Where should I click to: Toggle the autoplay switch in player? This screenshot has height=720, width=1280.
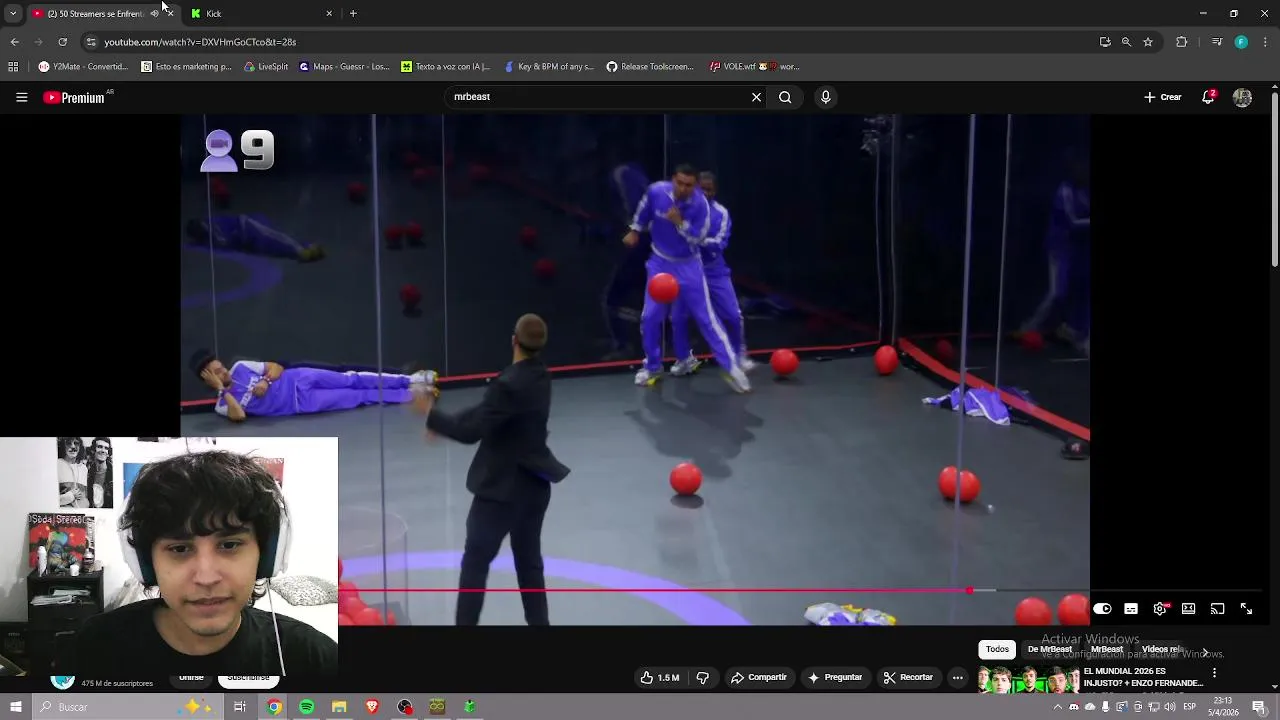click(x=1102, y=609)
